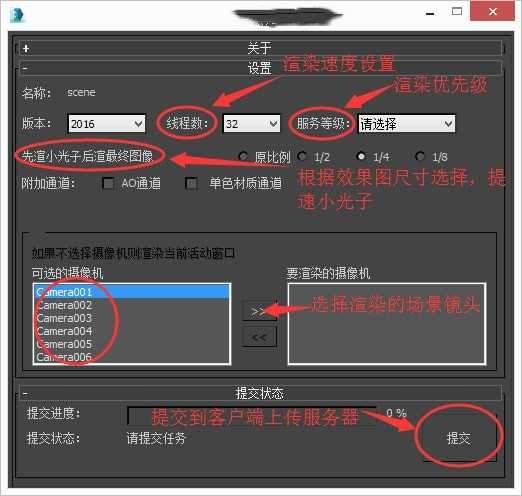Open the 服务等级 请选择 dropdown
522x496 pixels.
406,124
